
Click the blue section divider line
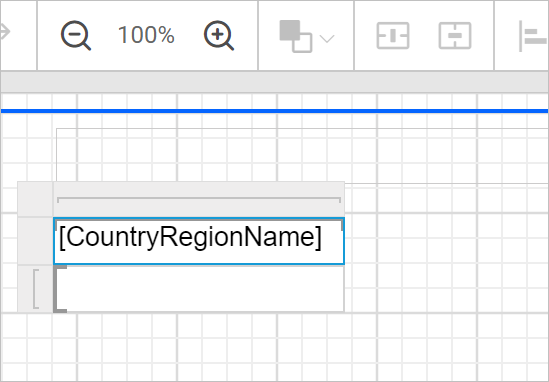(x=274, y=111)
